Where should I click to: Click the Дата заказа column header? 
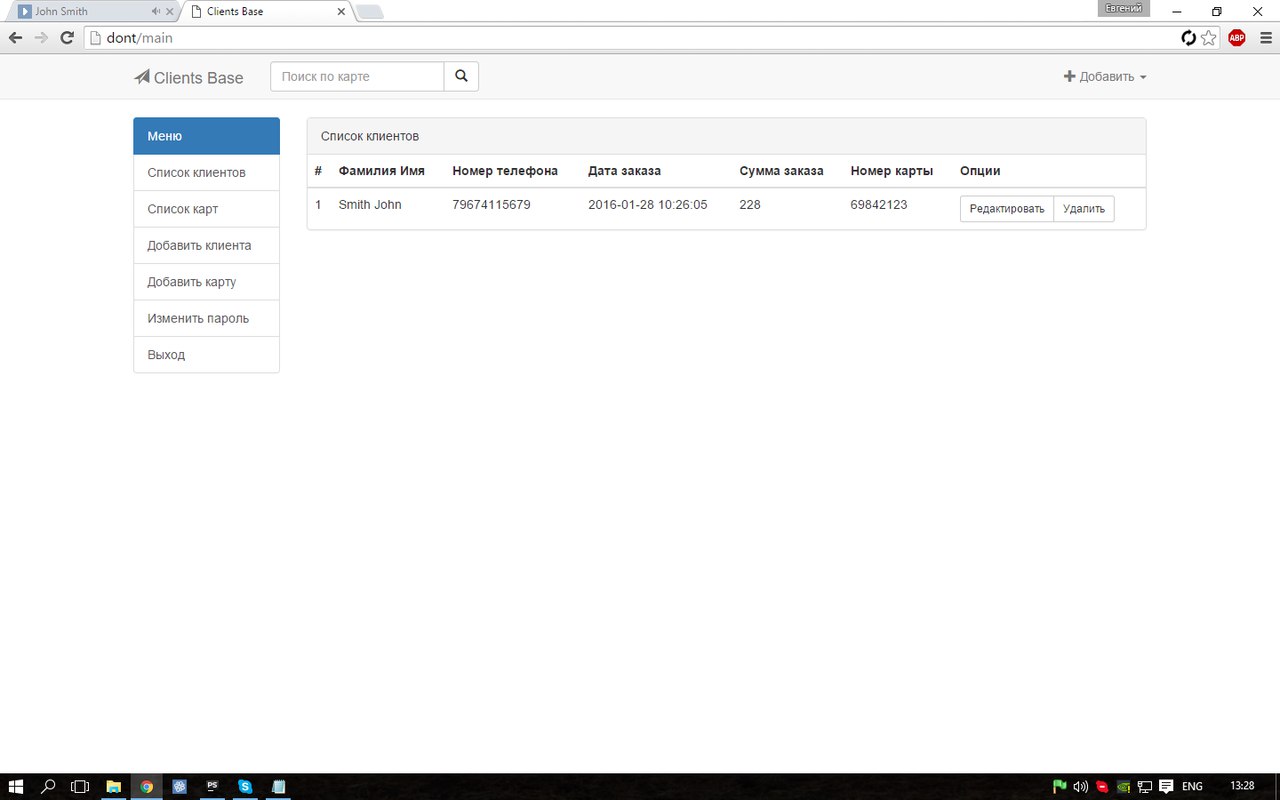click(624, 171)
